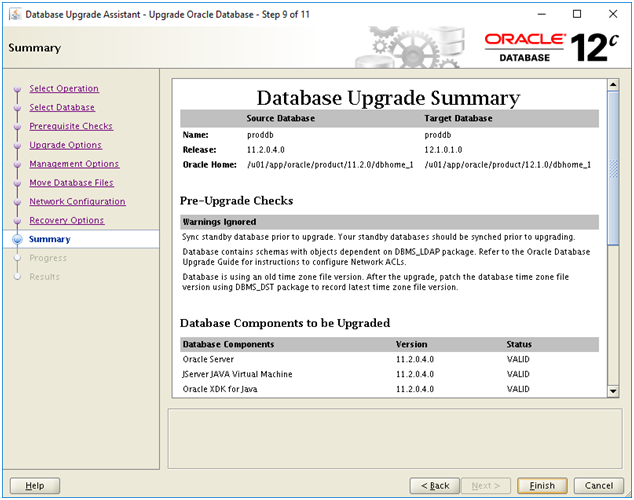Click the target Oracle Home path
The width and height of the screenshot is (634, 500).
coord(508,165)
